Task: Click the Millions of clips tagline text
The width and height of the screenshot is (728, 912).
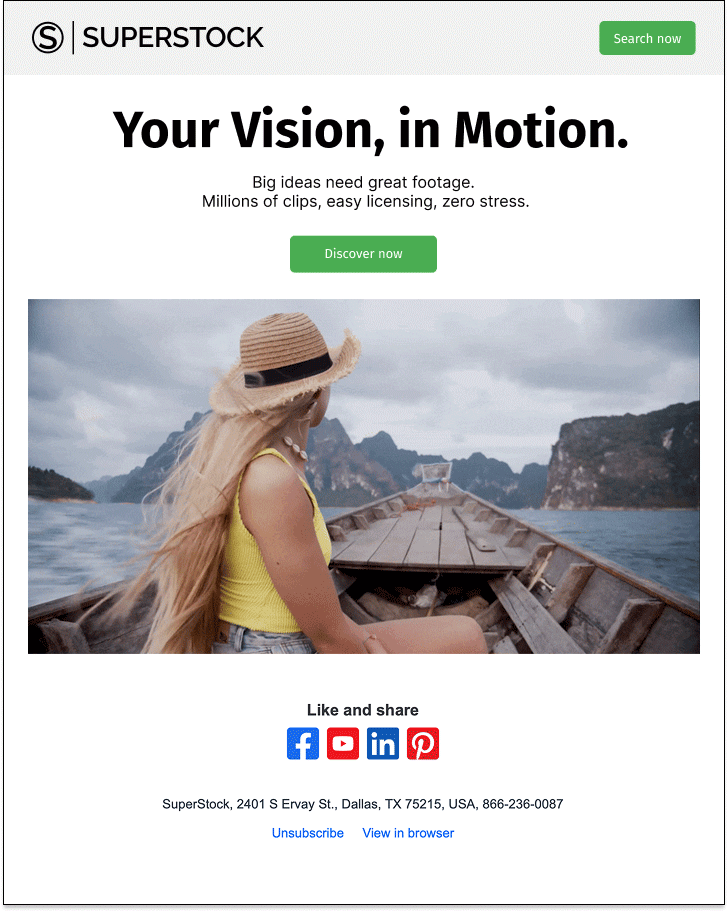Action: [x=366, y=202]
